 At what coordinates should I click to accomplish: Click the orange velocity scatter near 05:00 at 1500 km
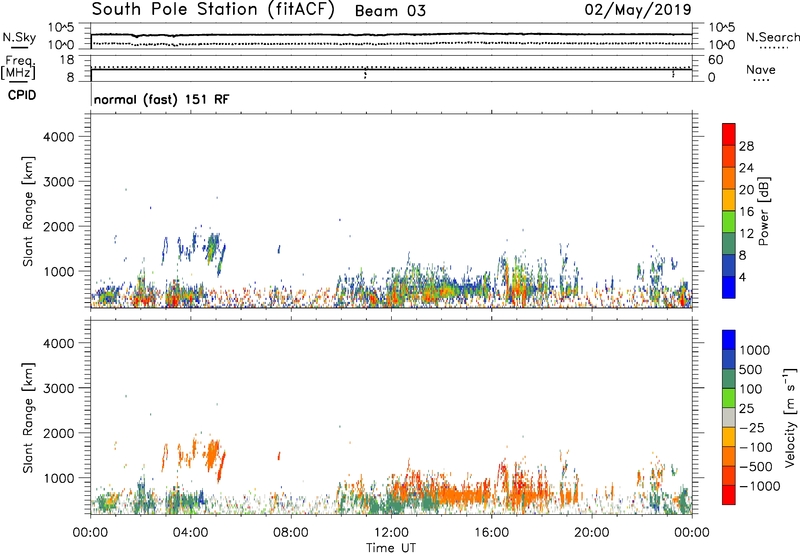tap(211, 454)
